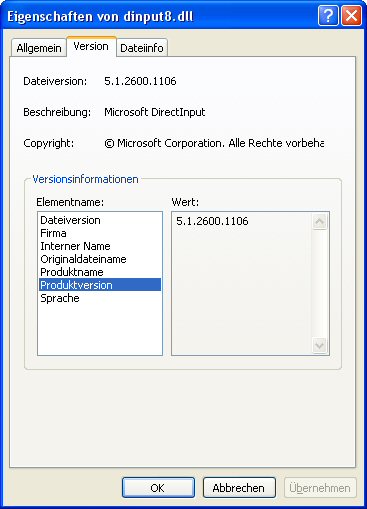Close the dinput8.dll properties dialog

[x=351, y=15]
